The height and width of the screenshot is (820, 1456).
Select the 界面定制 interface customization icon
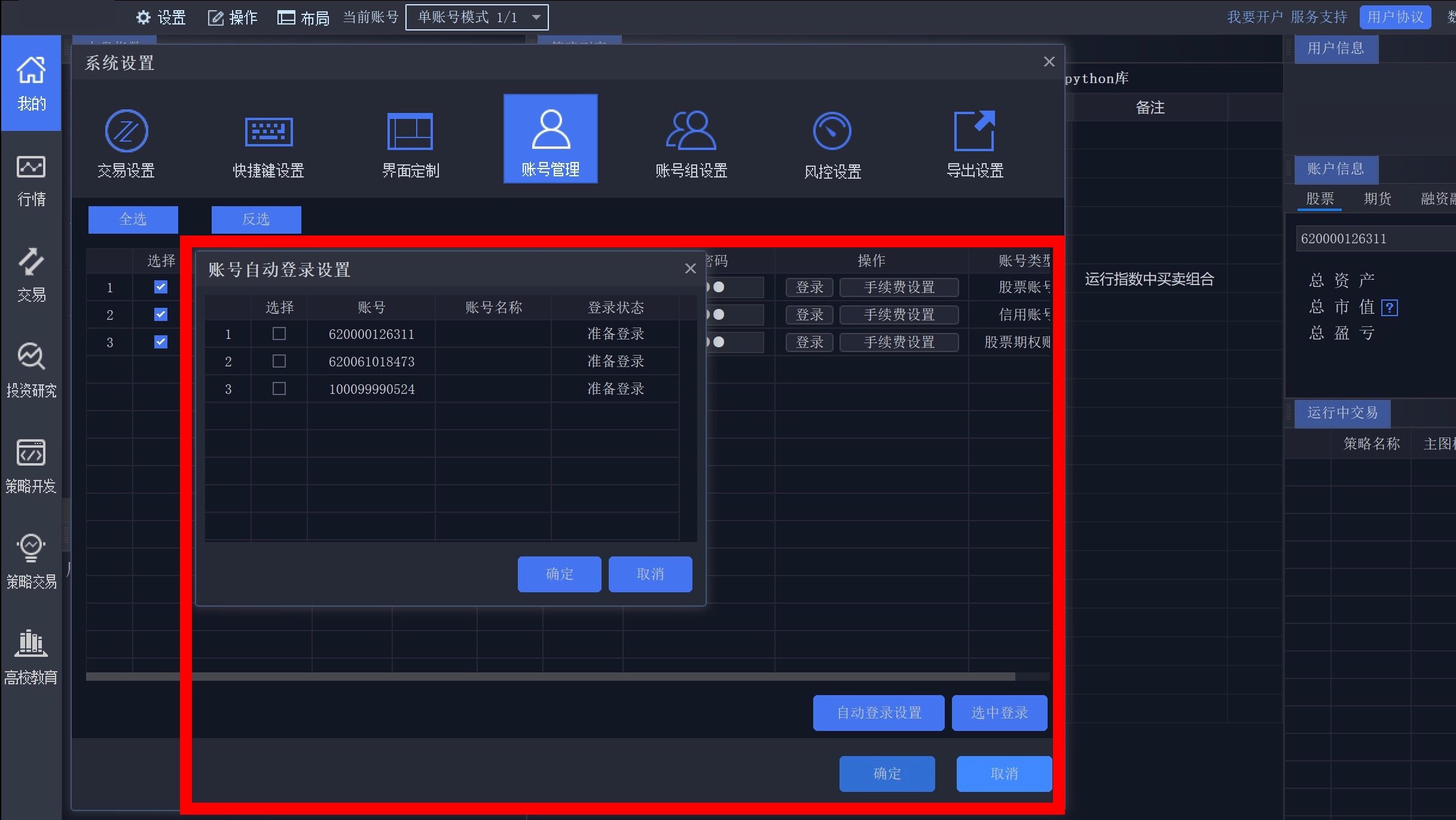[x=410, y=140]
